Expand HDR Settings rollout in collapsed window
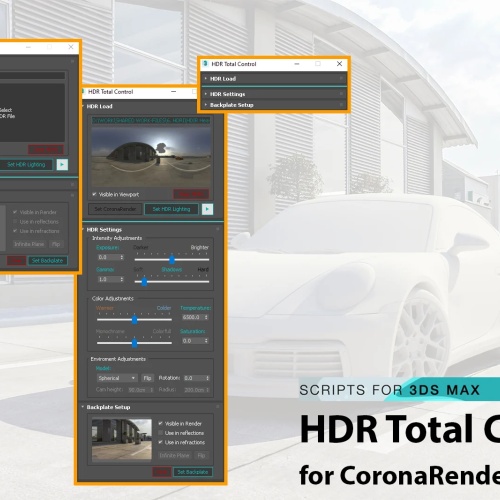 [206, 94]
